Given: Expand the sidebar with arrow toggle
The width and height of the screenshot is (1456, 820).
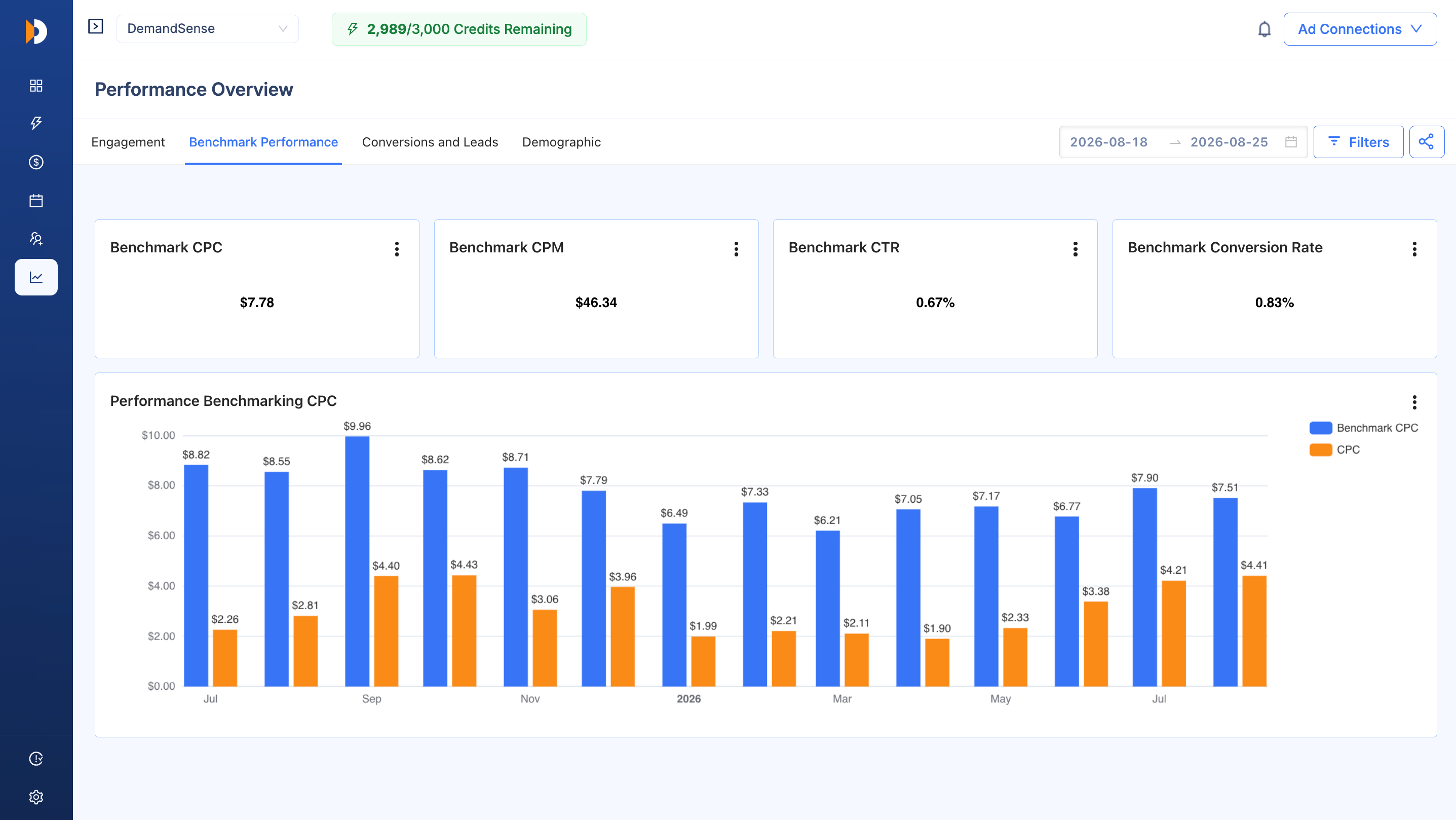Looking at the screenshot, I should pyautogui.click(x=96, y=26).
